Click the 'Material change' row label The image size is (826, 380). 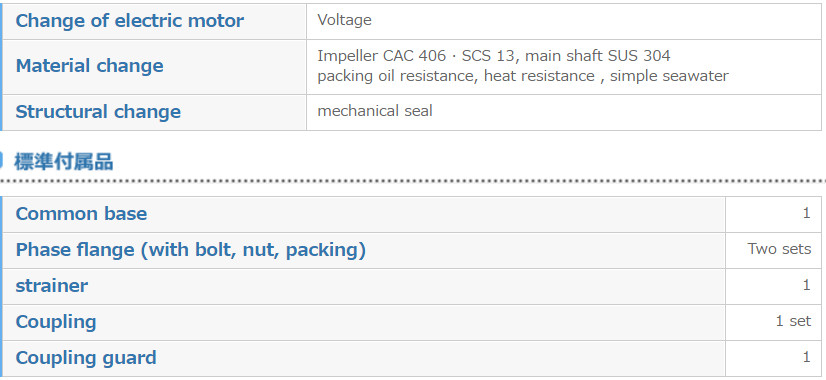(90, 66)
